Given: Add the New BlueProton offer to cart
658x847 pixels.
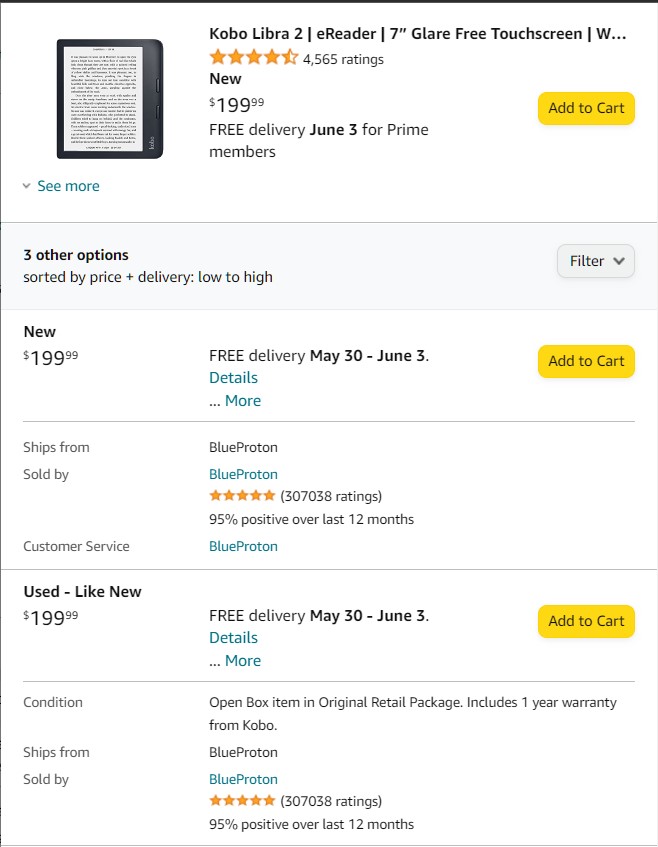Looking at the screenshot, I should pyautogui.click(x=586, y=361).
